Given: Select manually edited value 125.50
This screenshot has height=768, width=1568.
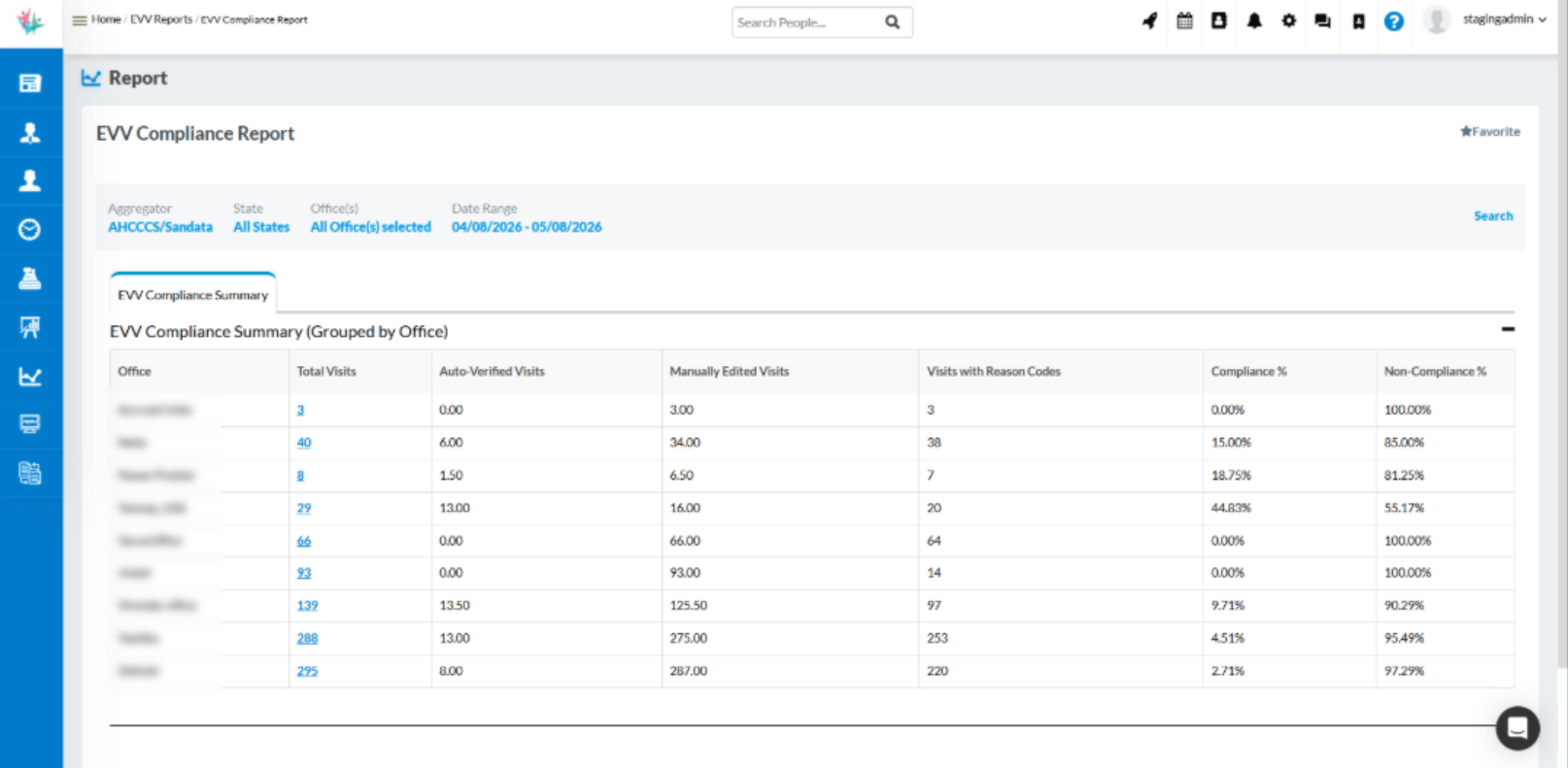Looking at the screenshot, I should tap(688, 606).
